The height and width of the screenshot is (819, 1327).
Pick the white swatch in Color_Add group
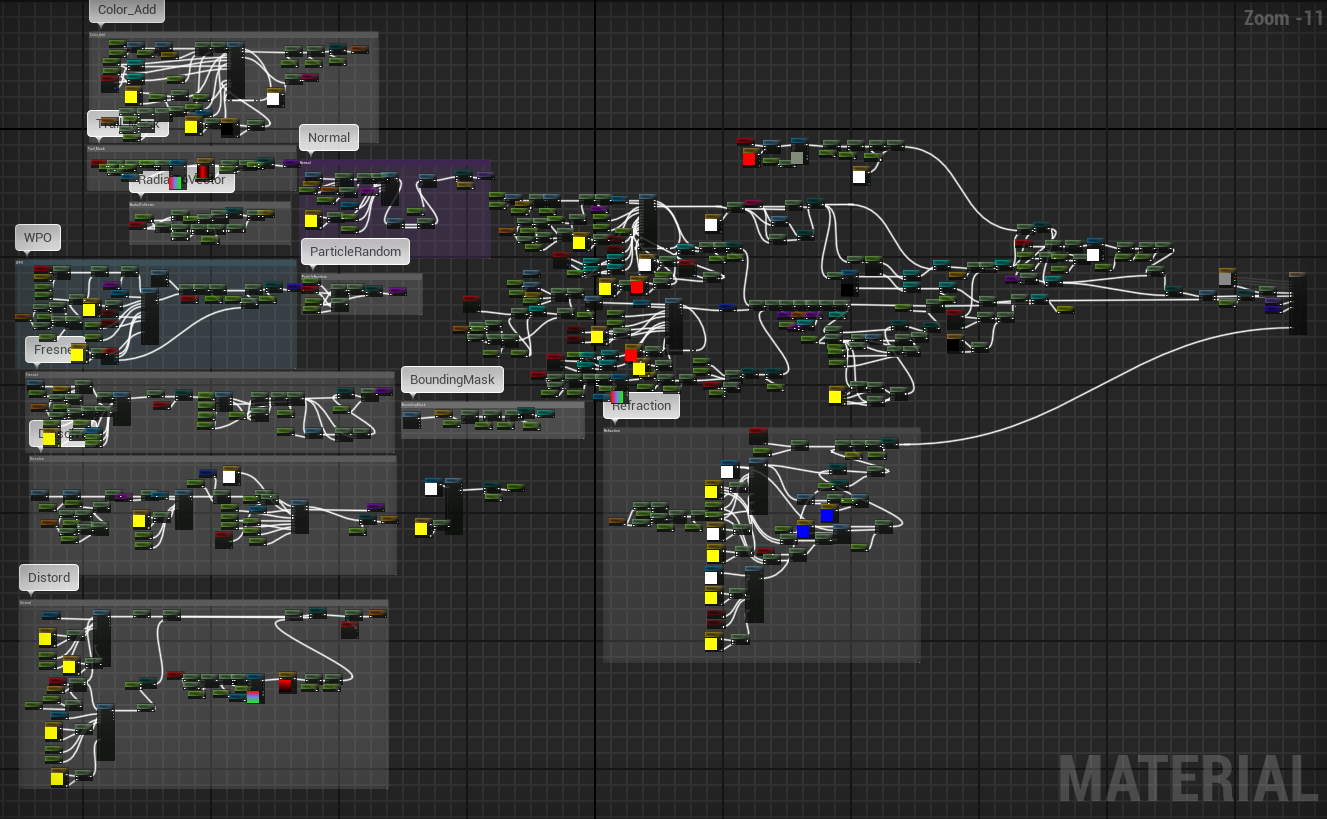[273, 98]
